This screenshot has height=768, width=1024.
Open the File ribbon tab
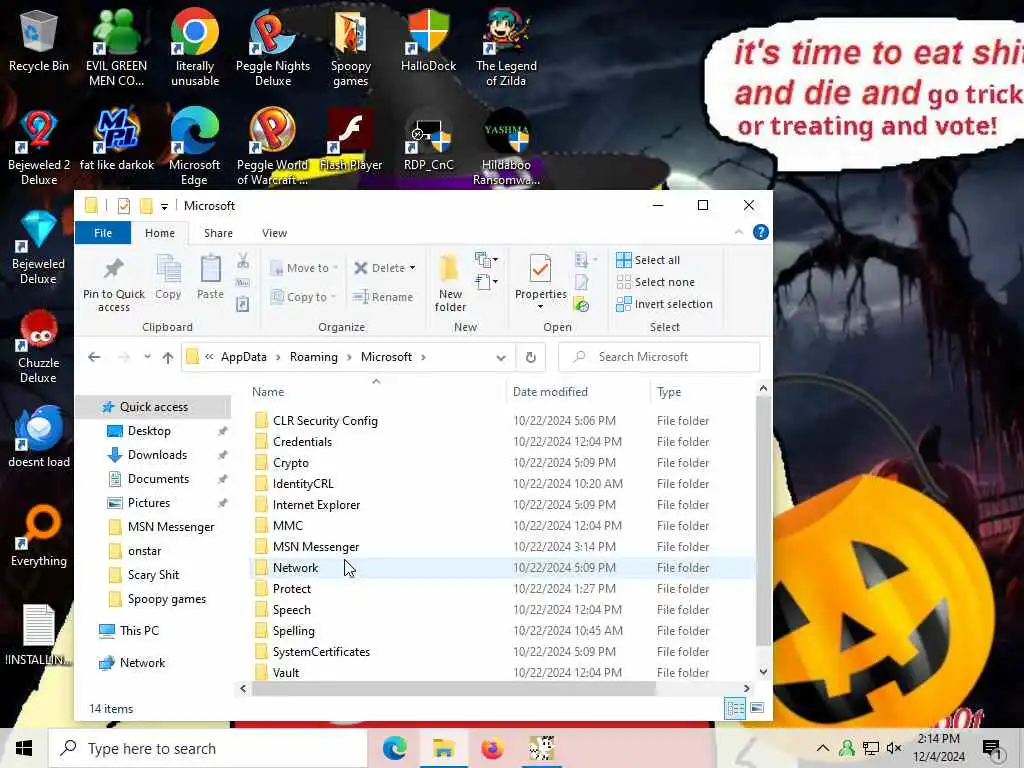pos(103,233)
